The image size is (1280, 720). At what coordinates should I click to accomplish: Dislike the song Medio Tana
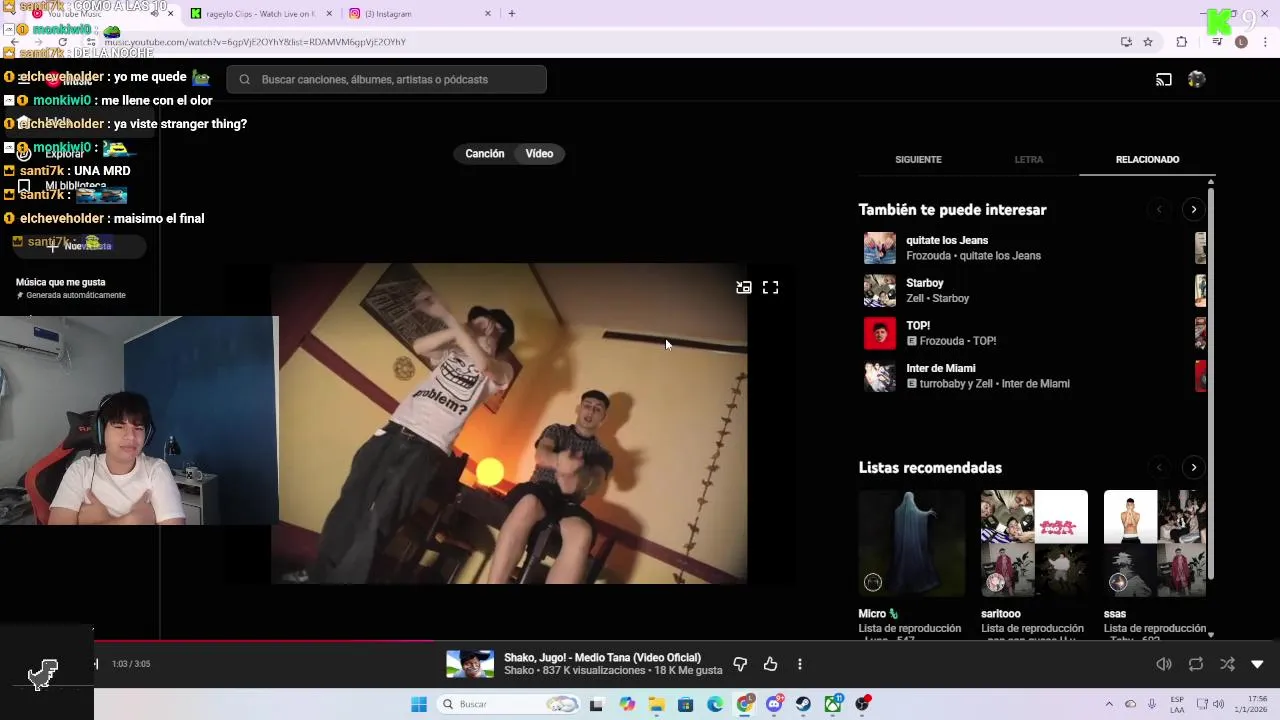740,664
